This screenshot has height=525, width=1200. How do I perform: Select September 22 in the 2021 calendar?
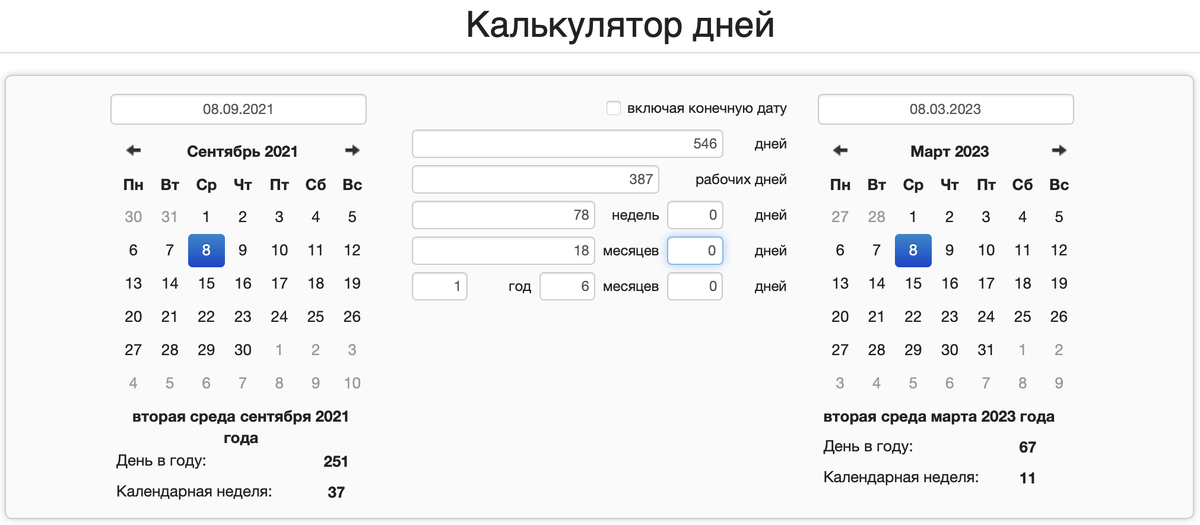point(206,317)
